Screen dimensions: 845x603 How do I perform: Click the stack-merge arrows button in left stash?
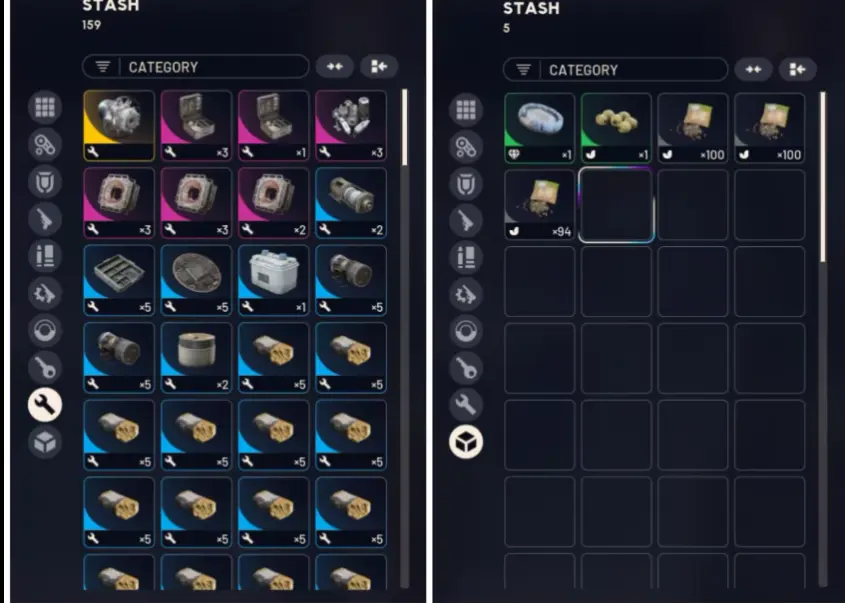[335, 66]
